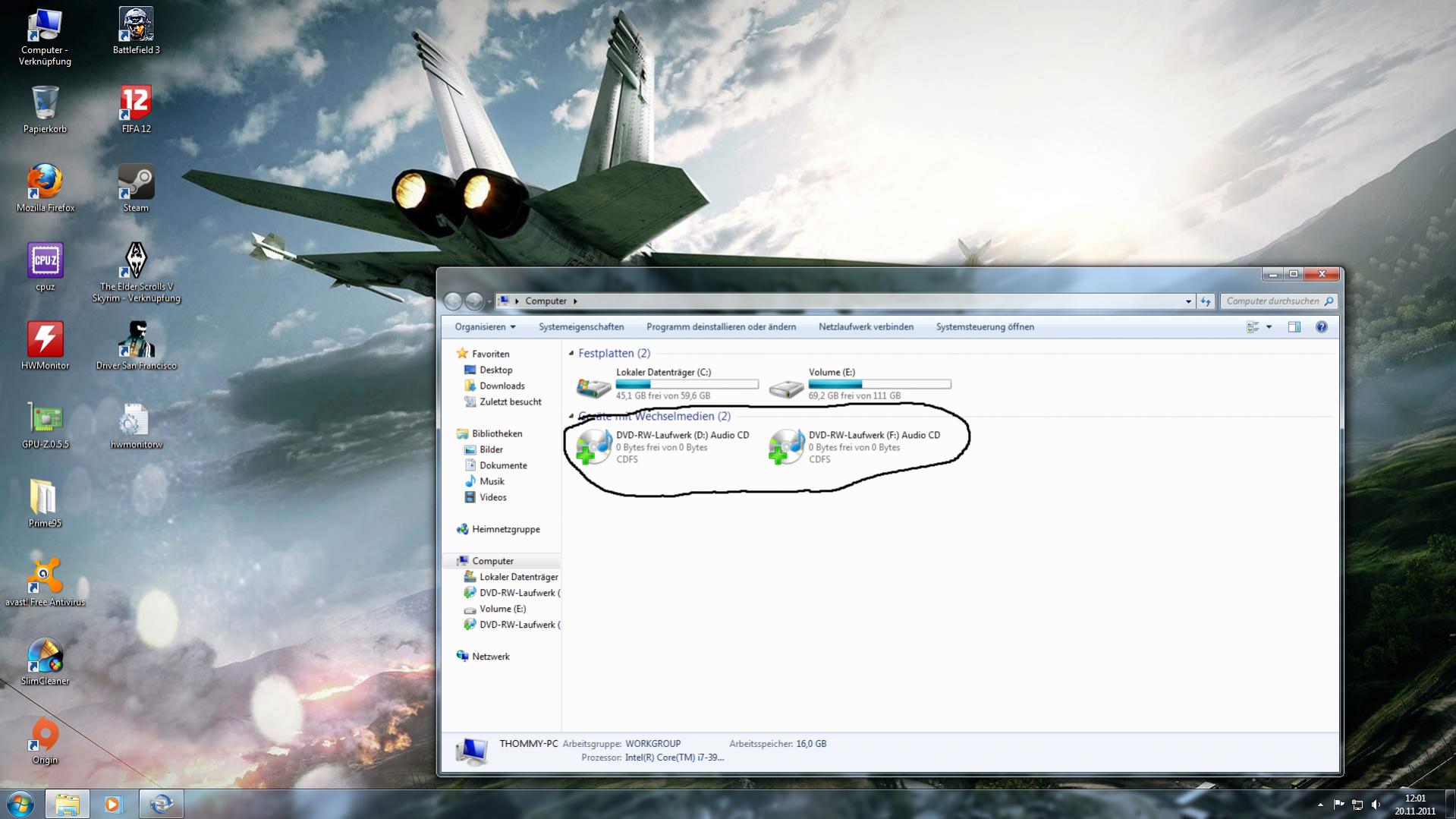This screenshot has width=1456, height=819.
Task: Open Desktop under Favoriten
Action: point(488,370)
